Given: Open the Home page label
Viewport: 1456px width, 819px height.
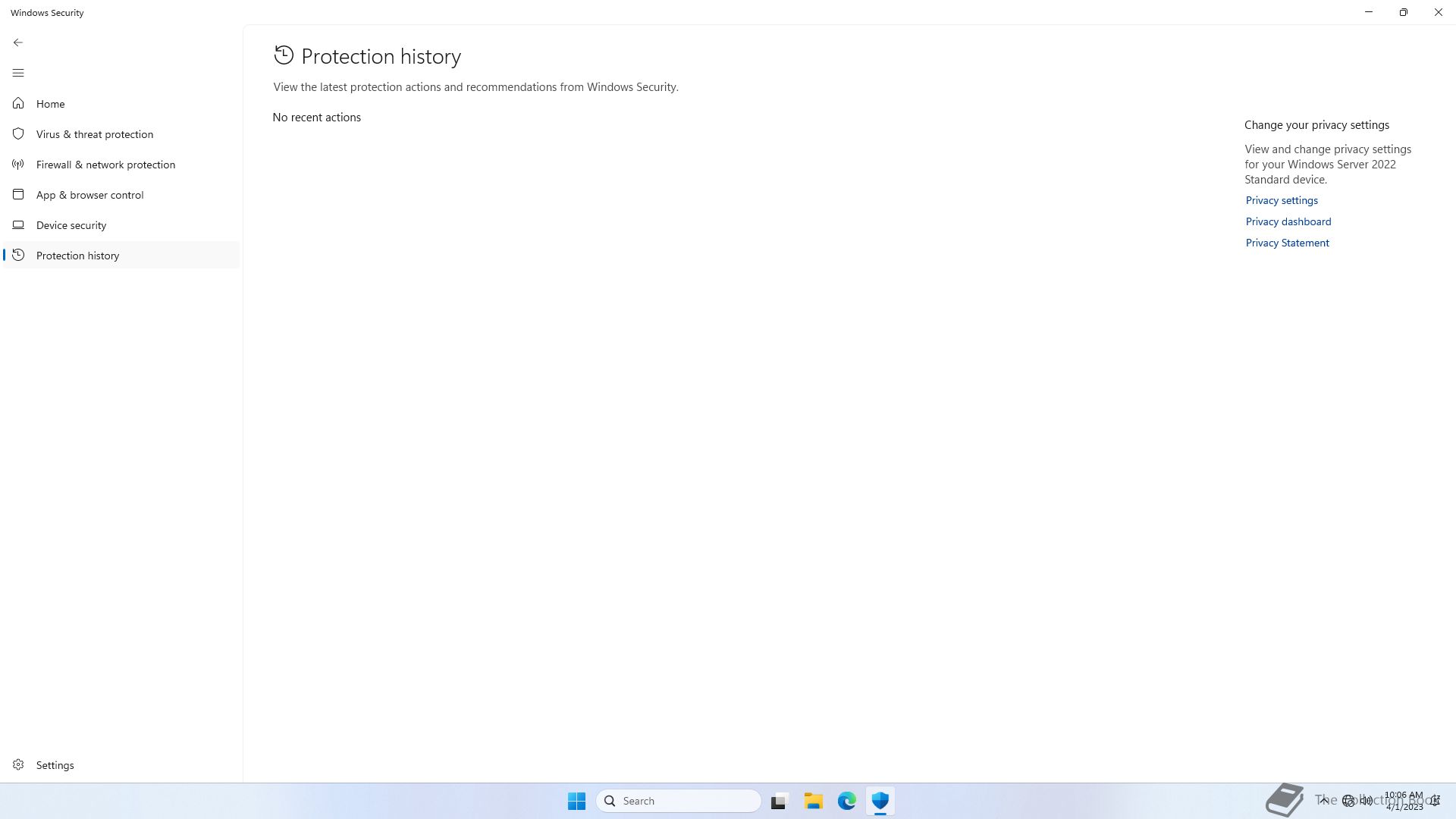Looking at the screenshot, I should click(50, 104).
